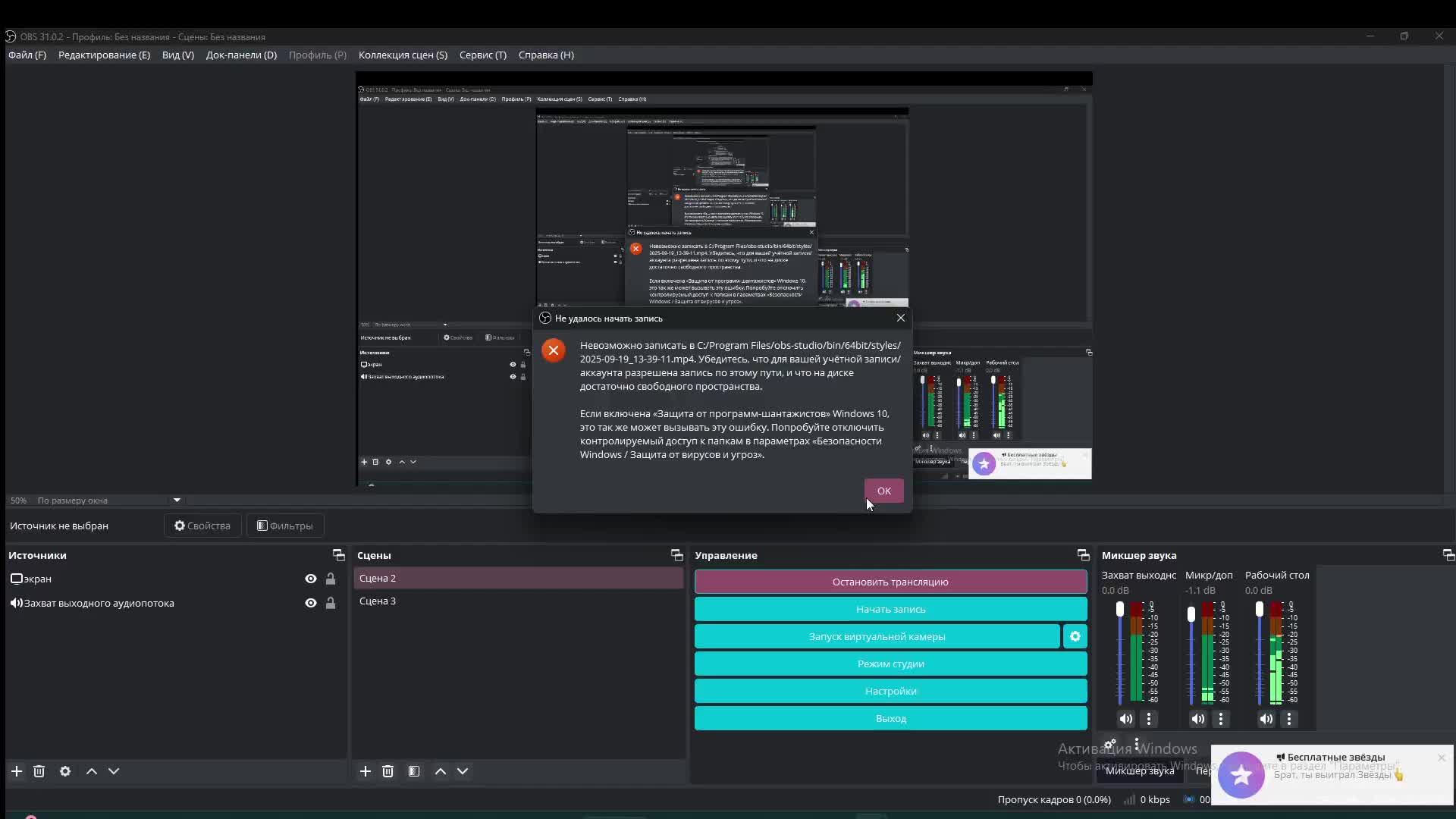Viewport: 1456px width, 819px height.
Task: Hide the экран source with eye icon
Action: pyautogui.click(x=311, y=579)
